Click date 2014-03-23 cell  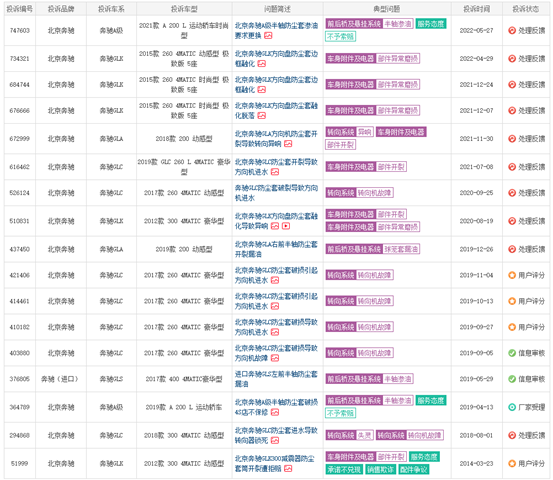click(x=476, y=463)
